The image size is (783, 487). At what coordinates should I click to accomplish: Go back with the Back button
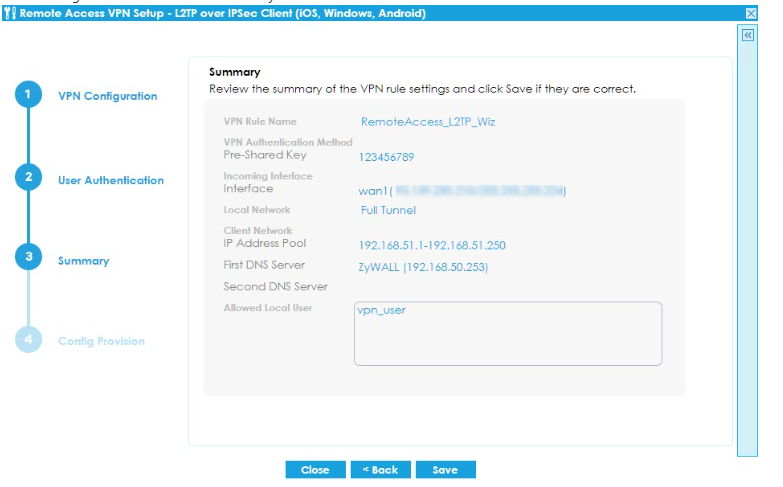tap(380, 469)
